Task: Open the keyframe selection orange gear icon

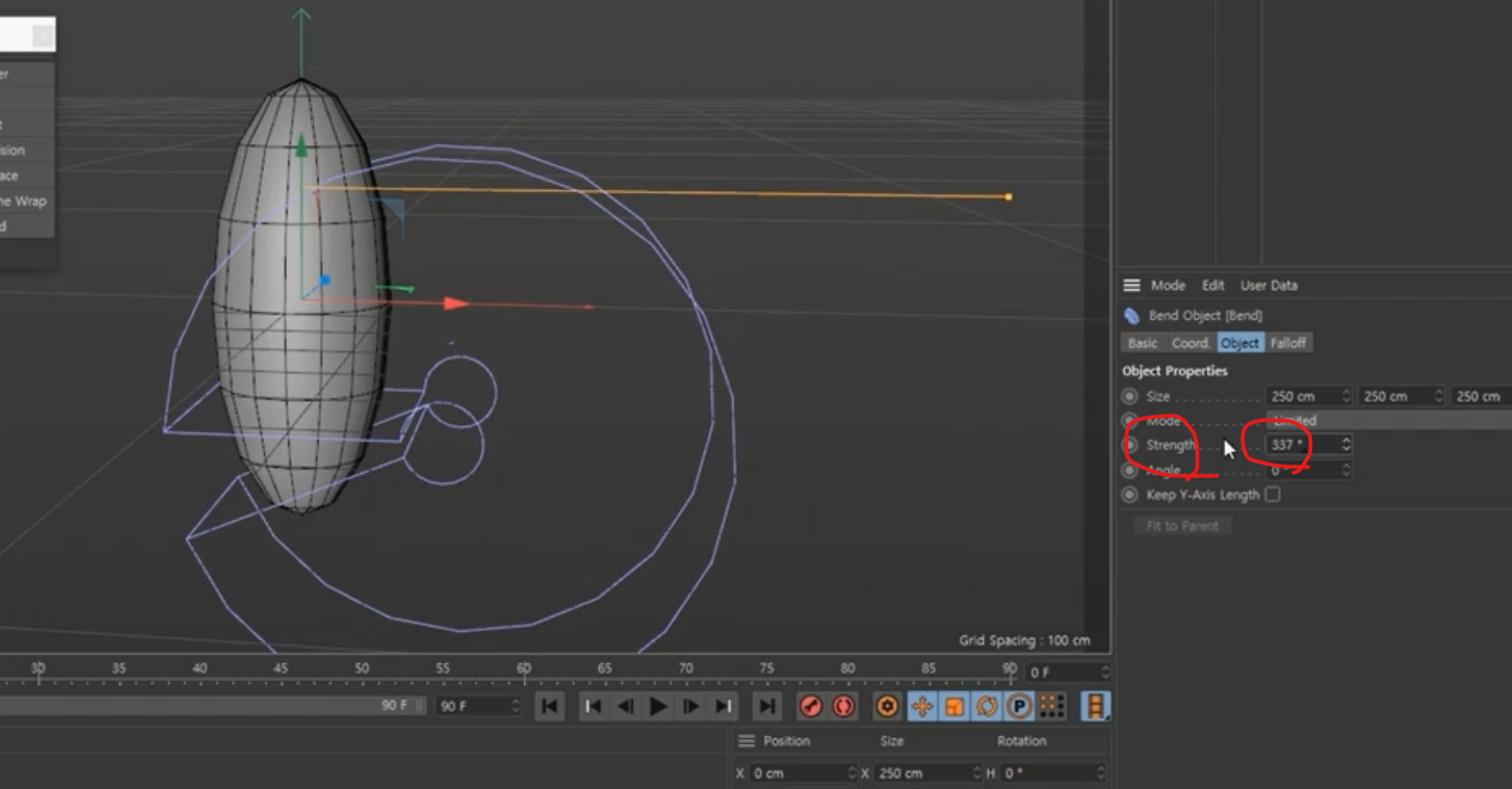Action: point(888,706)
